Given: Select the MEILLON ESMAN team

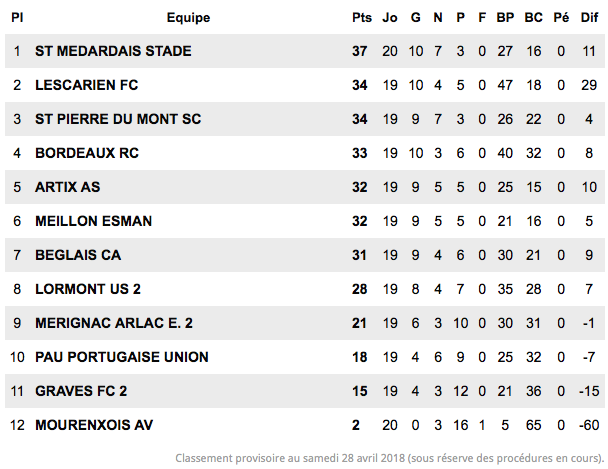Looking at the screenshot, I should tap(93, 221).
